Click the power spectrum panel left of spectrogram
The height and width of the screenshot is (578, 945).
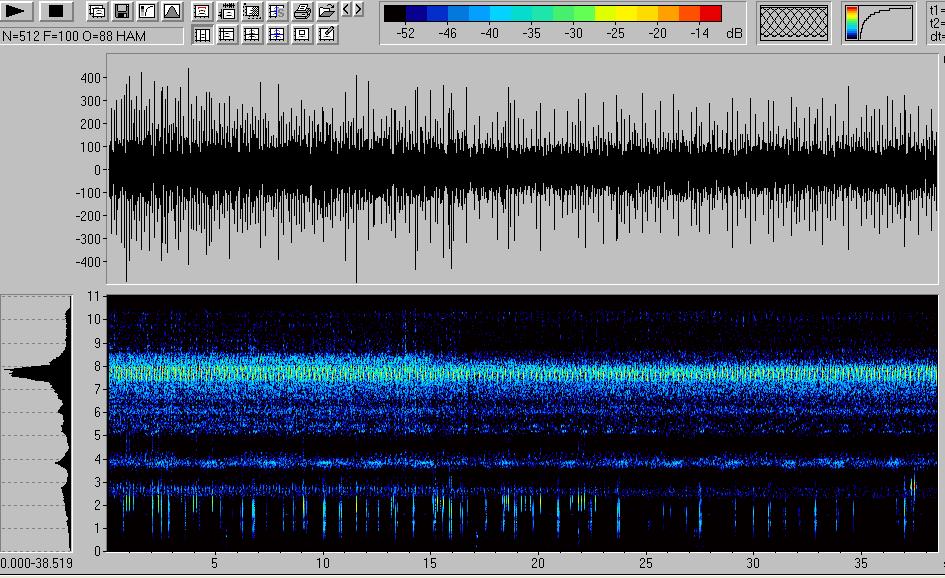pos(37,422)
